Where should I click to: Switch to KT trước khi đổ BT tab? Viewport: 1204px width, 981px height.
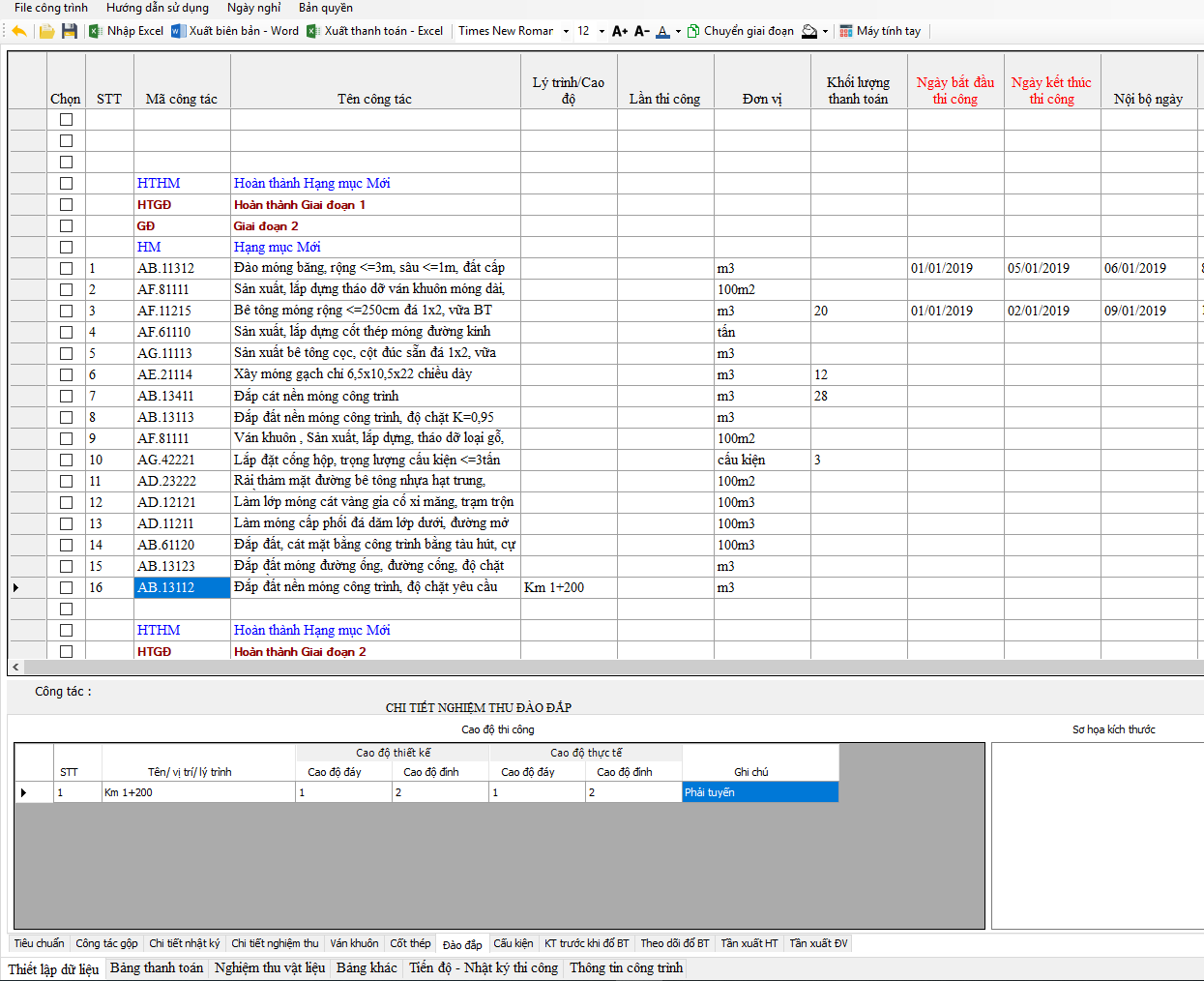click(586, 943)
